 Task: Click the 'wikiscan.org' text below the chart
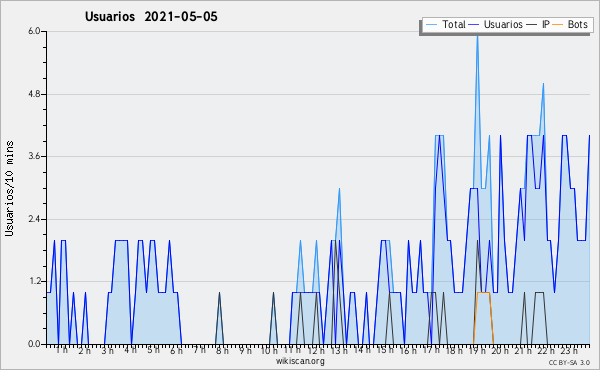tap(300, 361)
